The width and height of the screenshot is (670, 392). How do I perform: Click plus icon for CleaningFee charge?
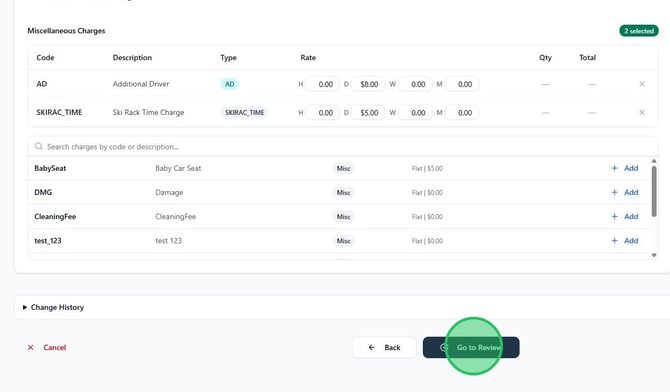click(614, 216)
